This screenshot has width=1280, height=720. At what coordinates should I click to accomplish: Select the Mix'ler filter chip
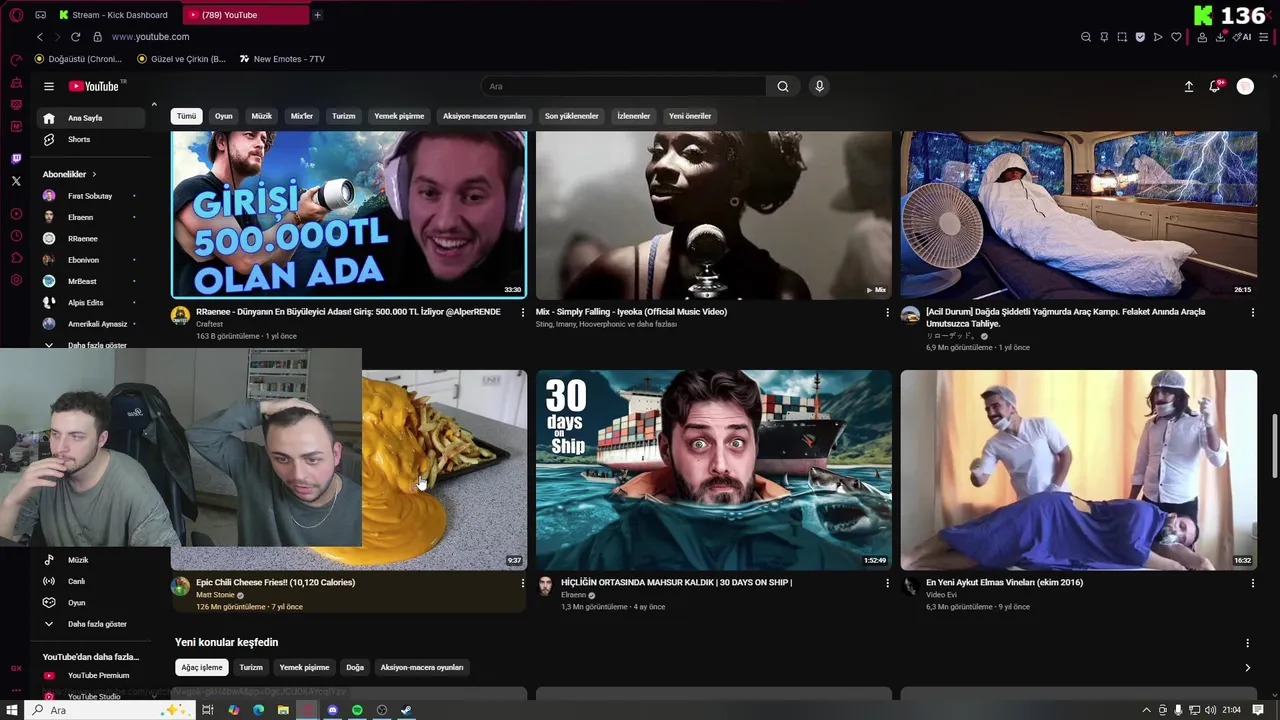point(302,116)
